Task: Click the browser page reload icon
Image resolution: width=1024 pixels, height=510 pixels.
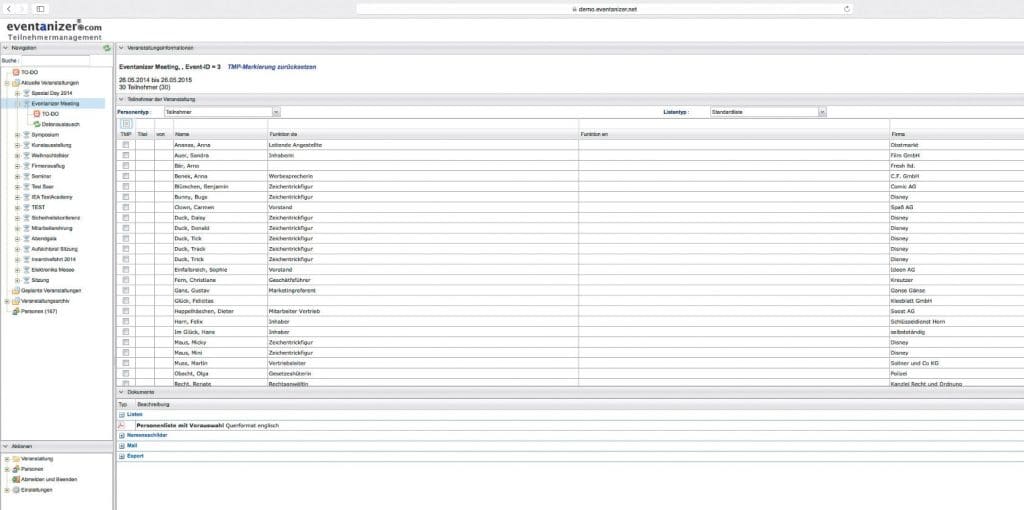Action: 848,8
